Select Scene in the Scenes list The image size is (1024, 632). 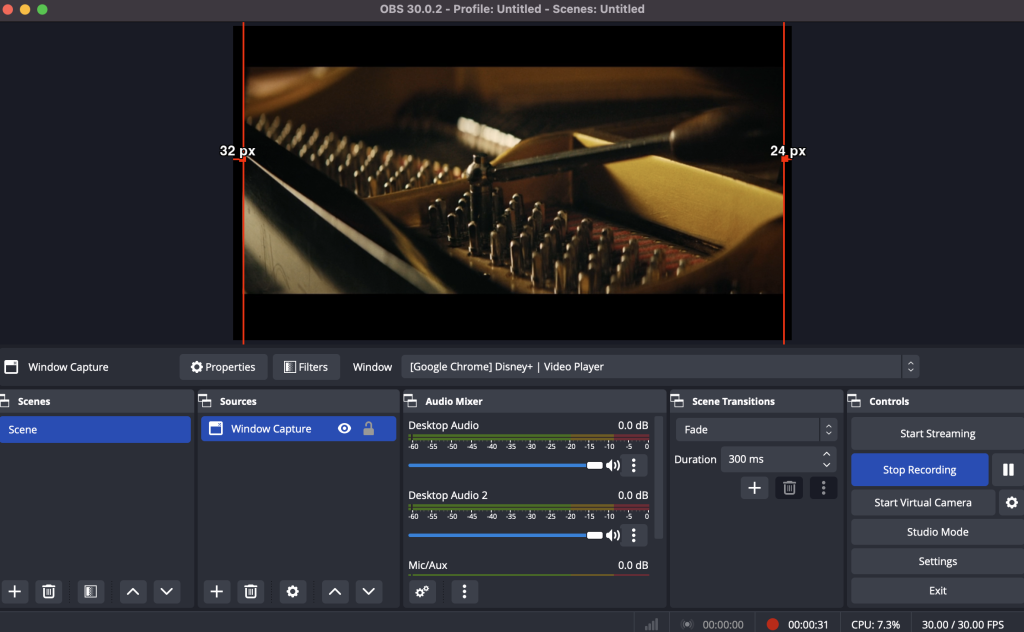point(95,430)
